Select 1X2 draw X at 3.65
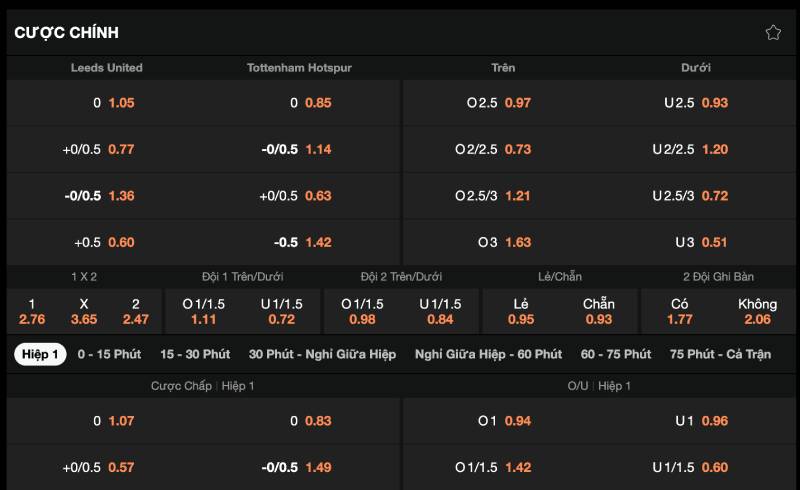The image size is (800, 490). pyautogui.click(x=84, y=311)
